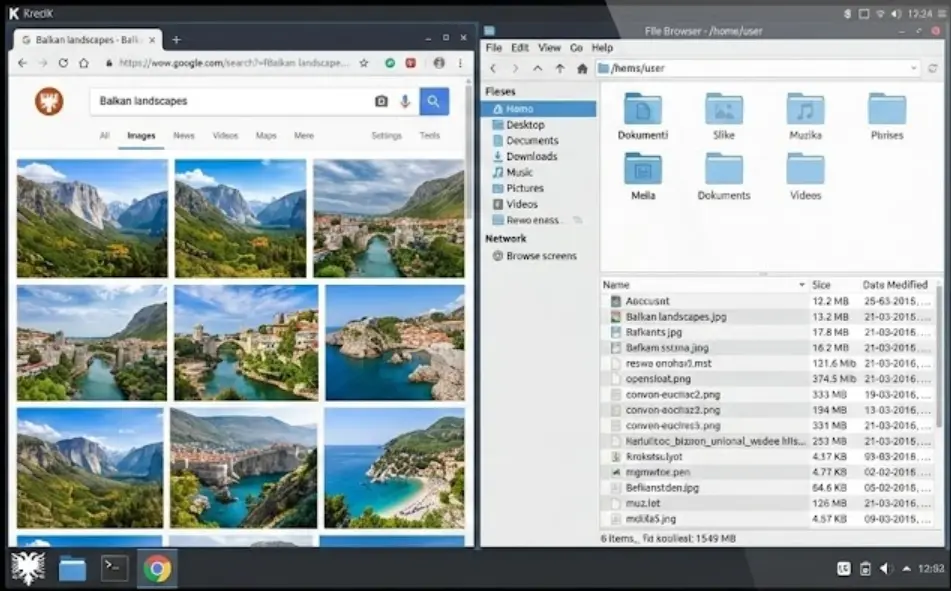Open the Muzika folder

[x=805, y=117]
